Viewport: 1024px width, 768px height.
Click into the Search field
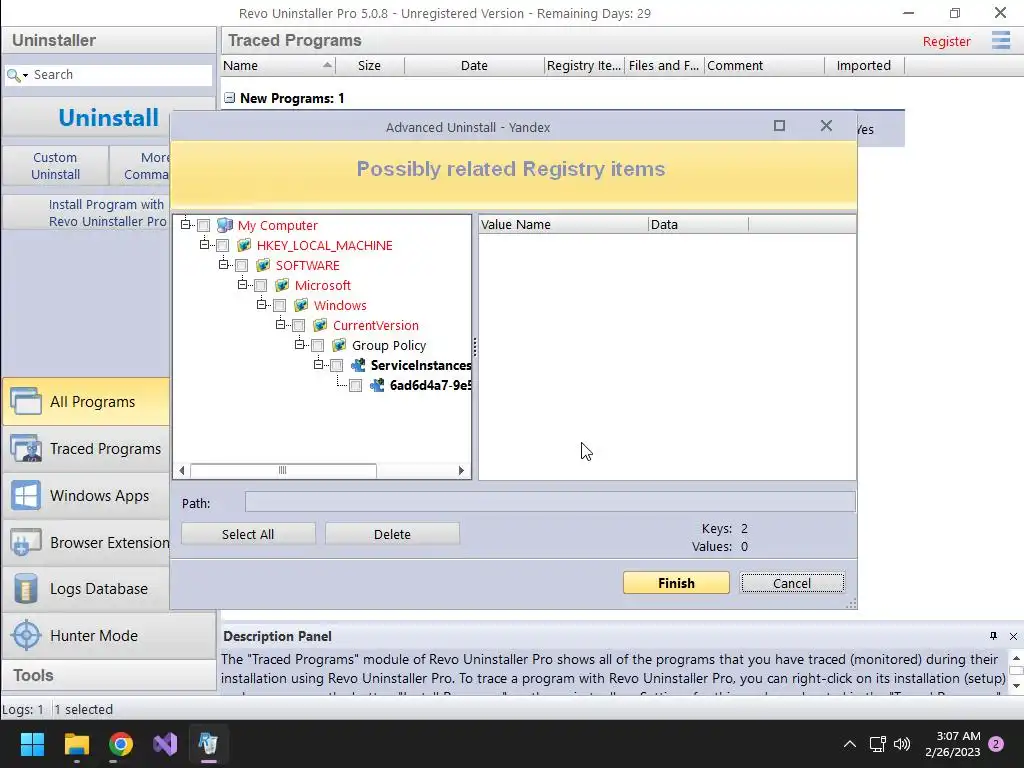(x=121, y=75)
